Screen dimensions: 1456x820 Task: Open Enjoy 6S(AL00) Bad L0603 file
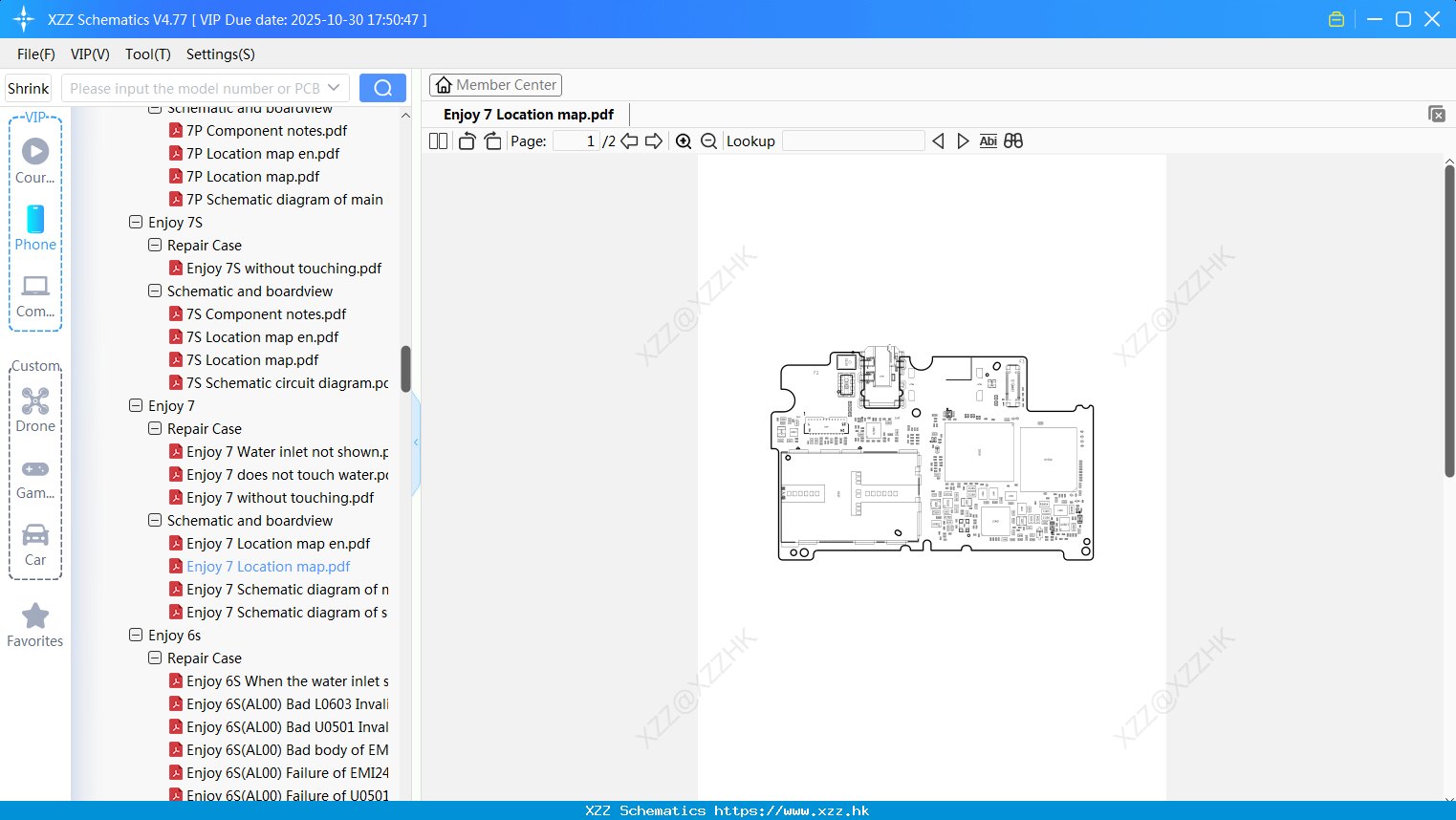287,703
